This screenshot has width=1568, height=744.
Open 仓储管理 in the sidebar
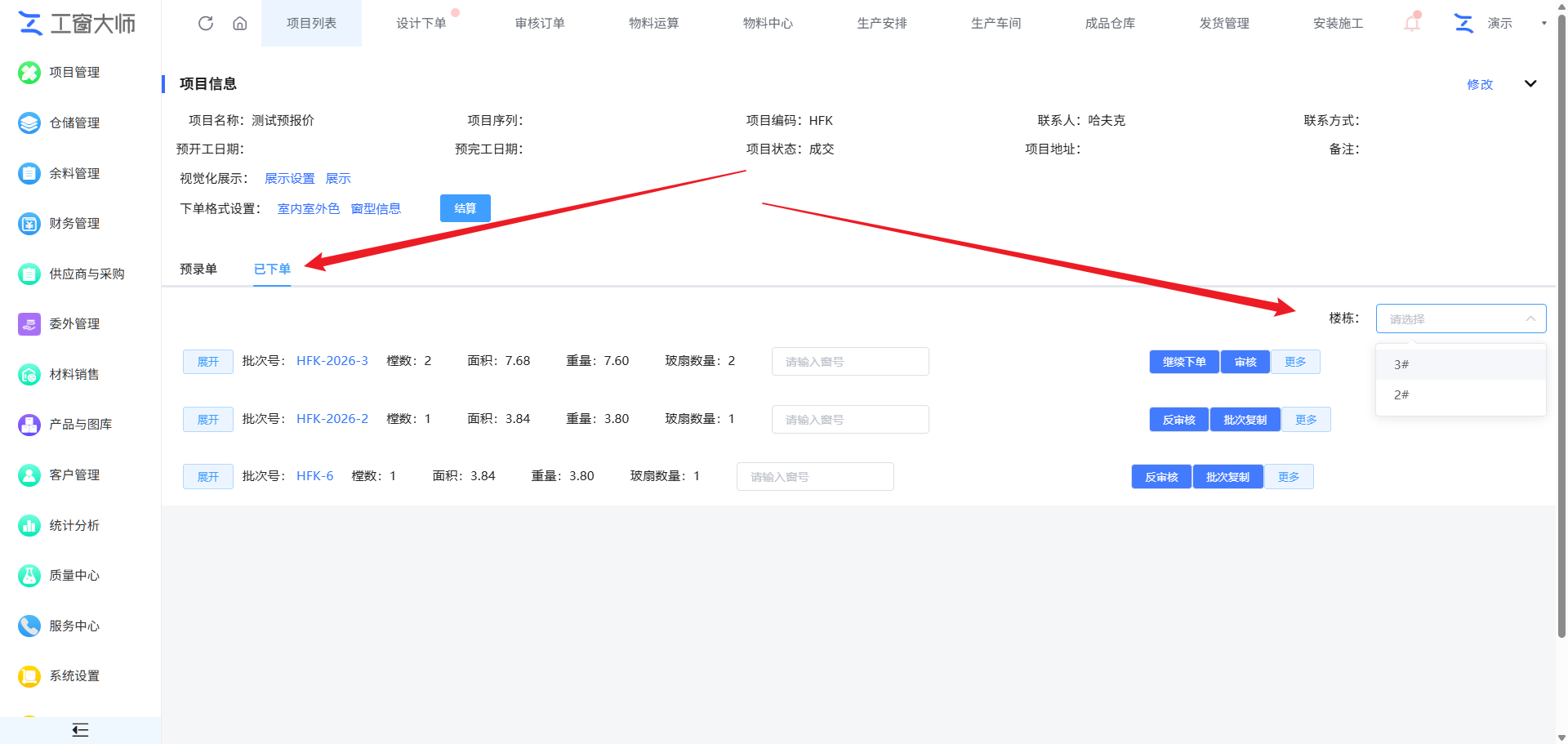tap(59, 123)
